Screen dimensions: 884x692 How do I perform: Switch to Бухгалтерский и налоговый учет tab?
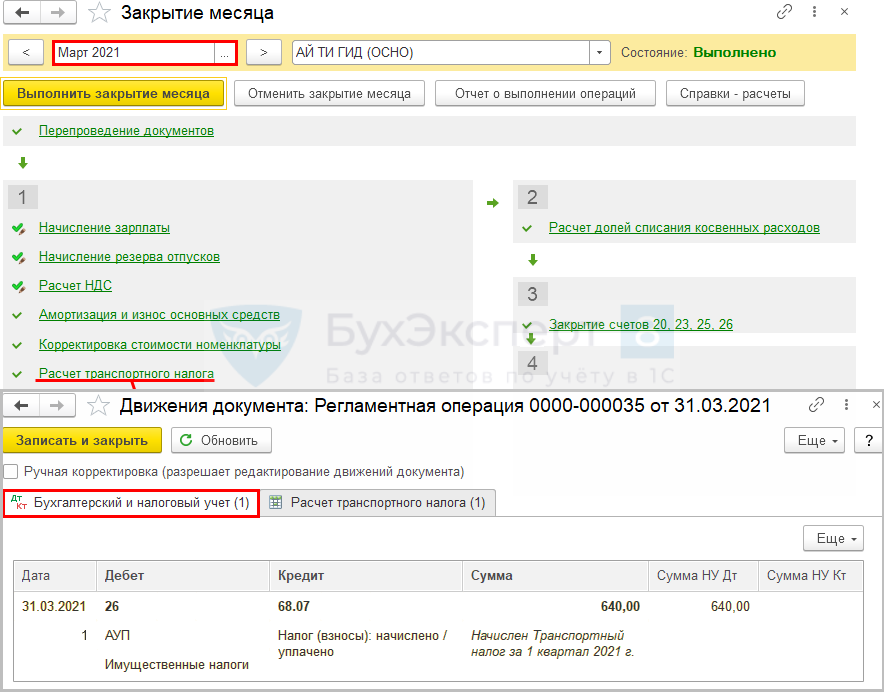tap(131, 503)
